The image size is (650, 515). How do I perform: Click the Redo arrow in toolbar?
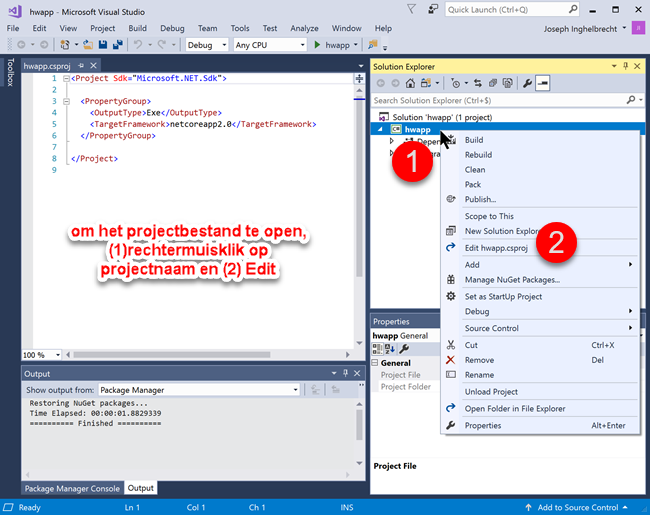pyautogui.click(x=162, y=45)
